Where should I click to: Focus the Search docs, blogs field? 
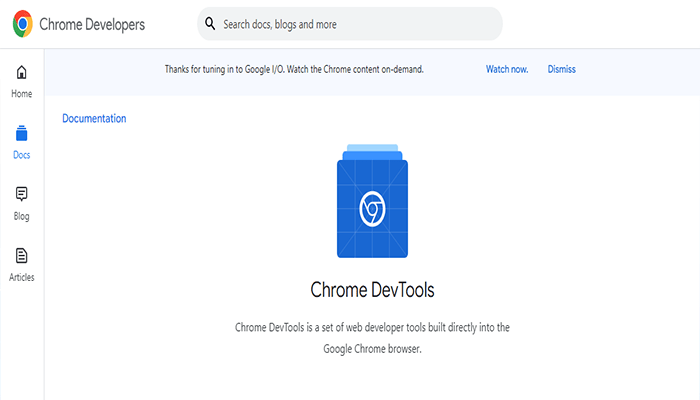350,24
